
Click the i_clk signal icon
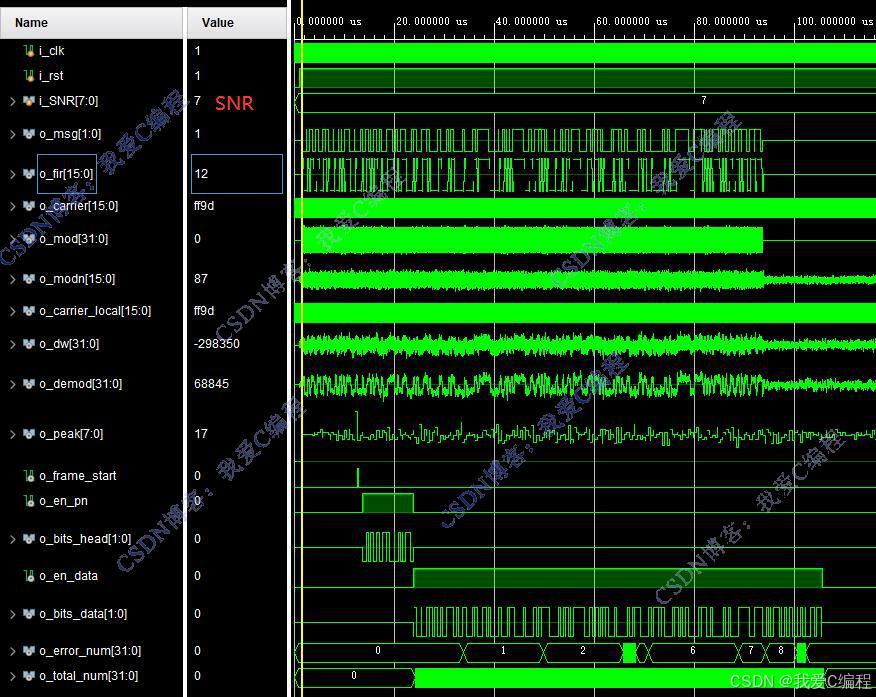(x=29, y=51)
